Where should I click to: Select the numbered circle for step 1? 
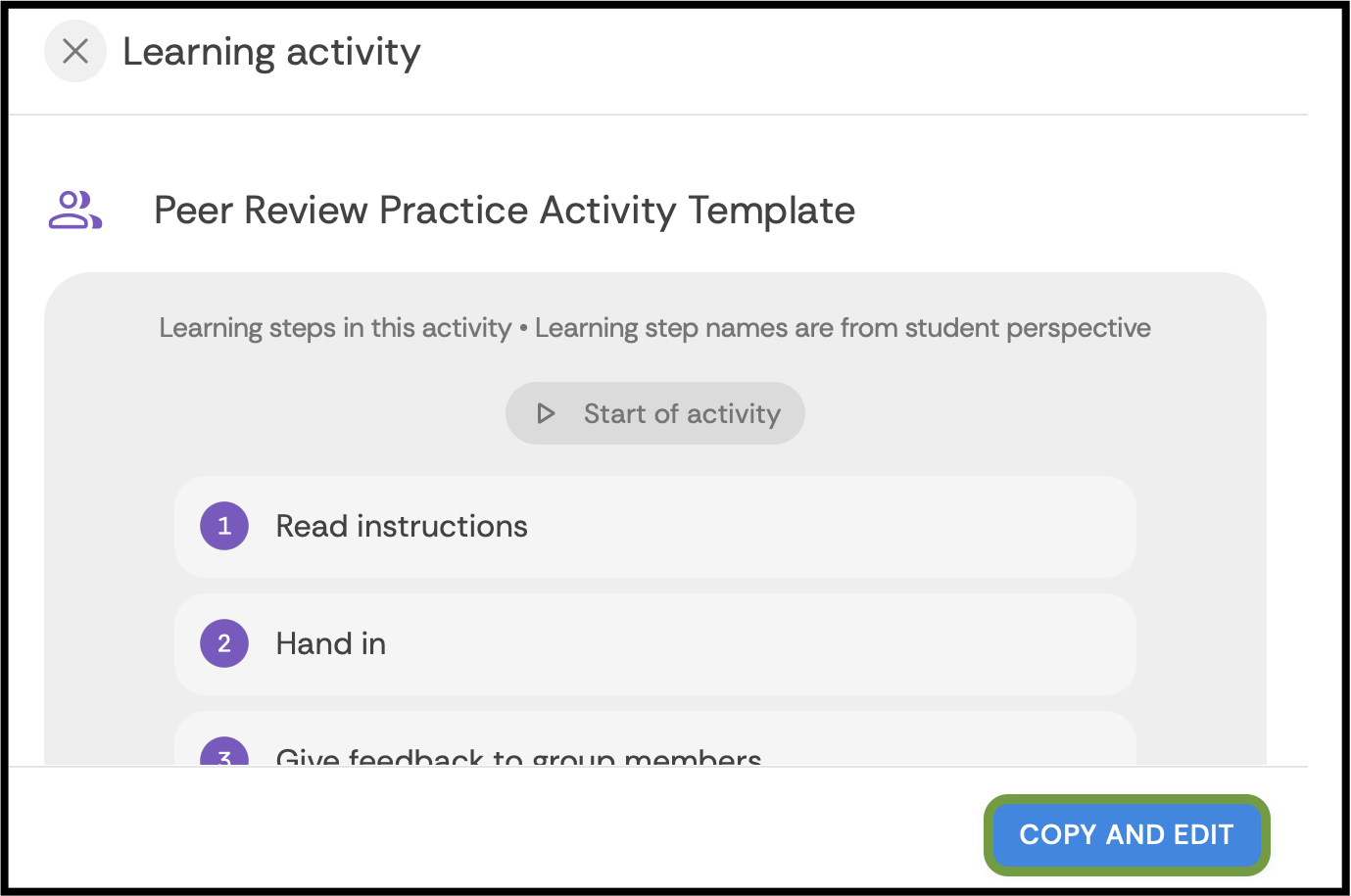(224, 526)
